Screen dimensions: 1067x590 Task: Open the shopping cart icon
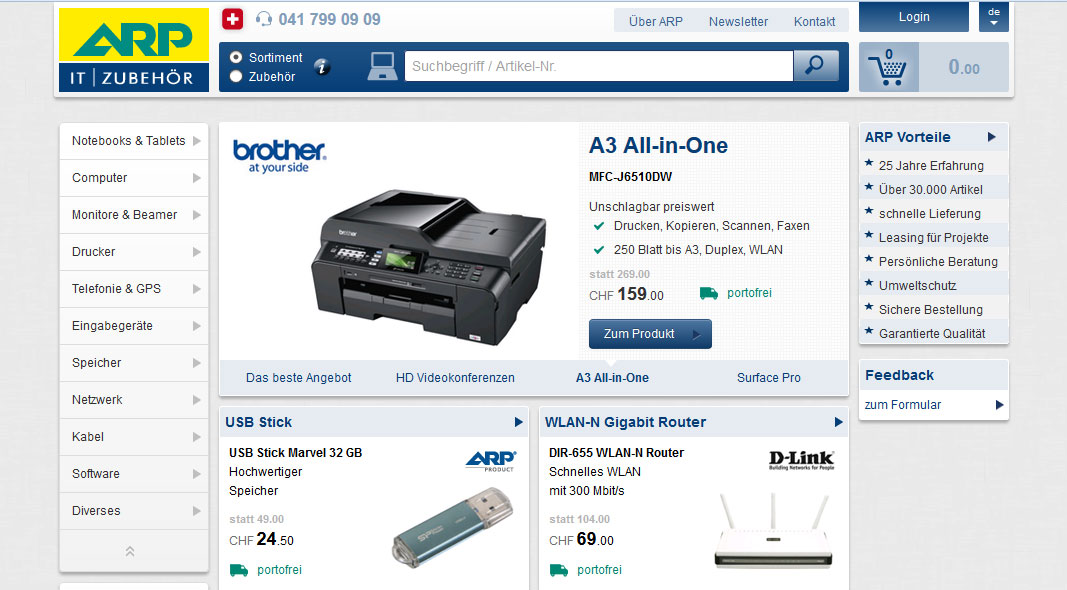tap(888, 67)
